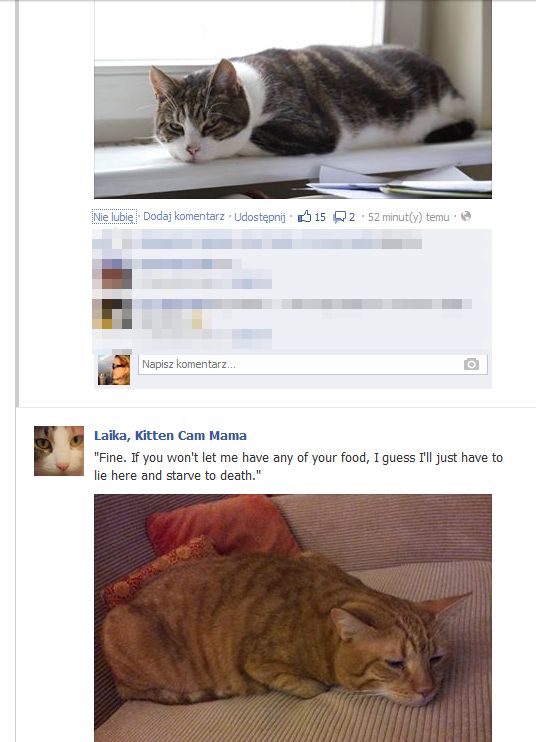Click blurred action link under second comment
The height and width of the screenshot is (742, 536).
[252, 335]
